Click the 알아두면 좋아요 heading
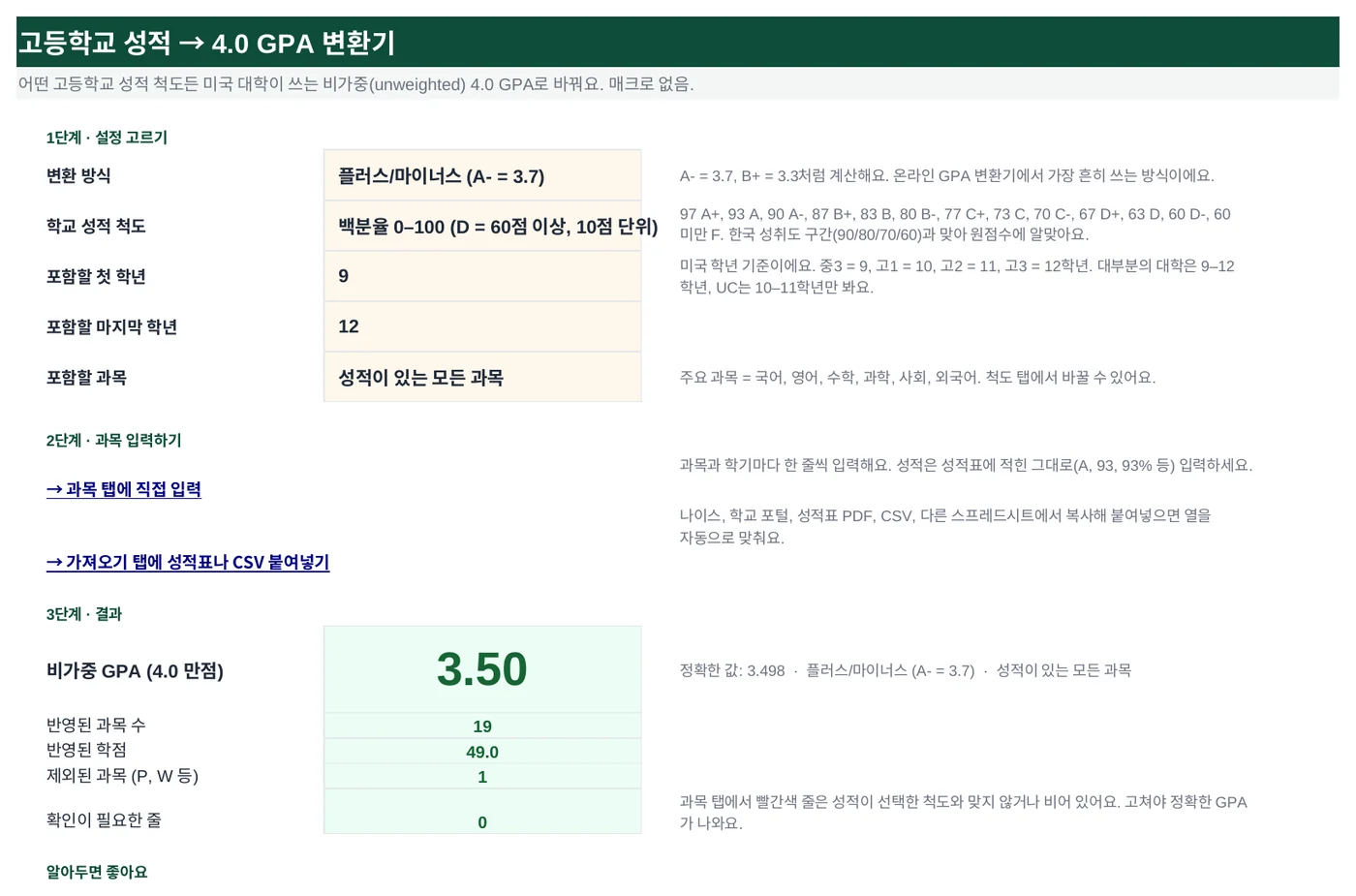 click(x=97, y=872)
